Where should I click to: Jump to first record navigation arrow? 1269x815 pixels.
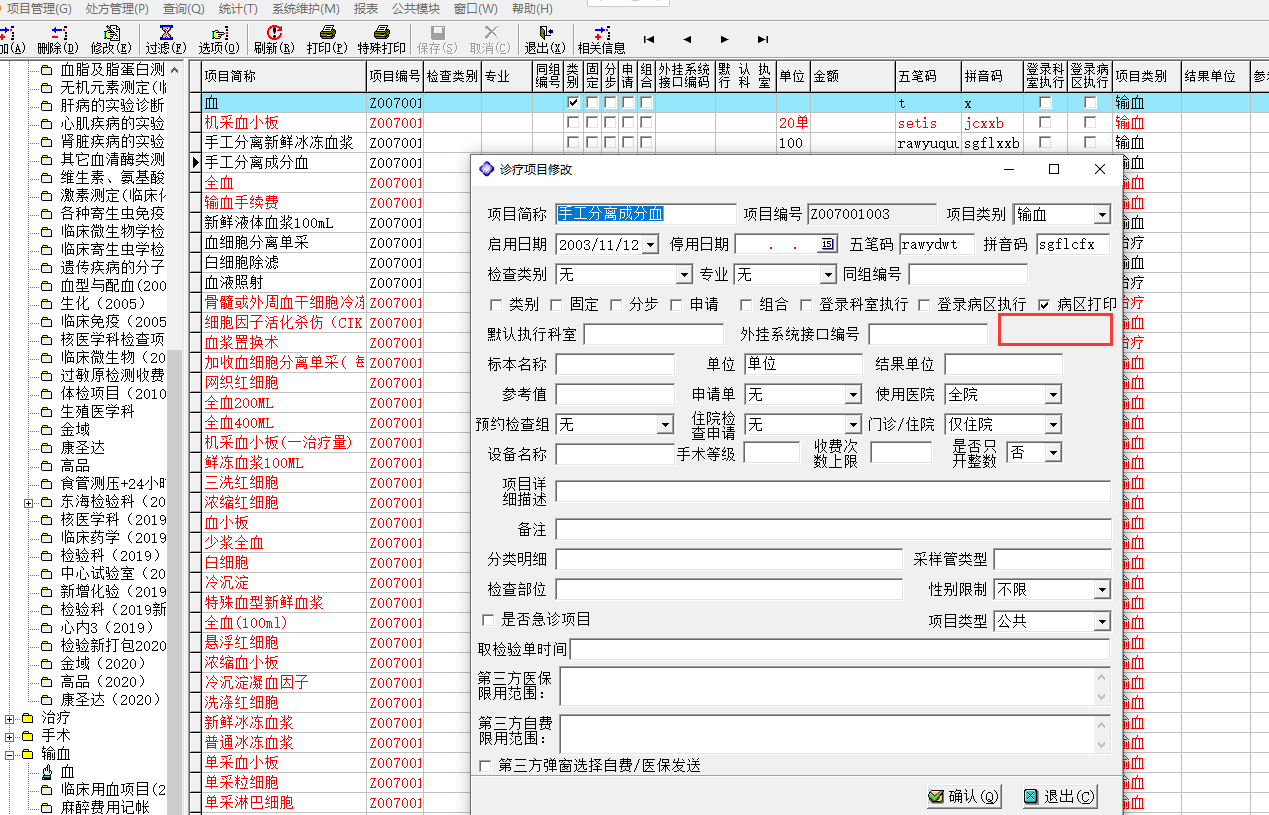pyautogui.click(x=649, y=40)
